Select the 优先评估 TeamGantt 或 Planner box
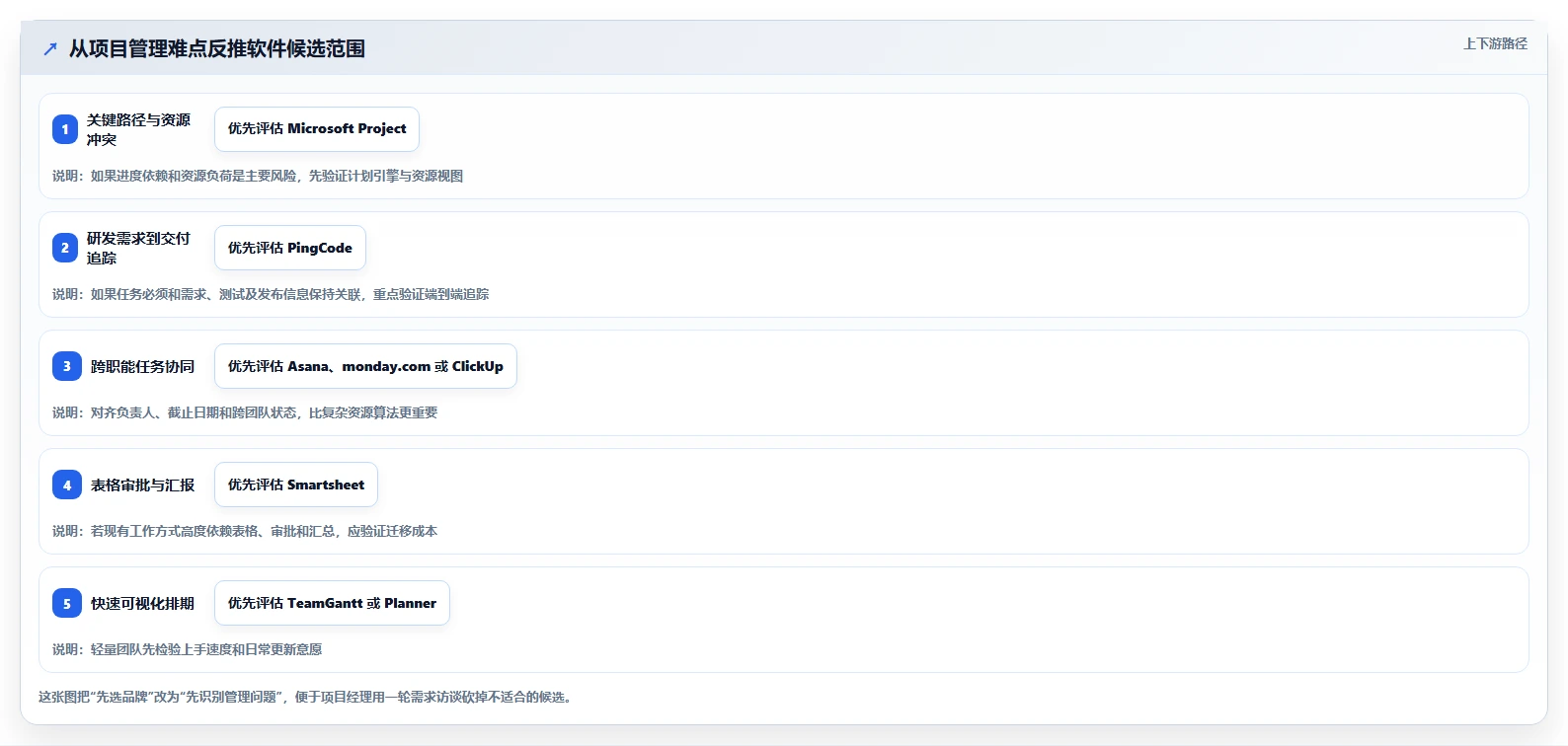 coord(332,603)
